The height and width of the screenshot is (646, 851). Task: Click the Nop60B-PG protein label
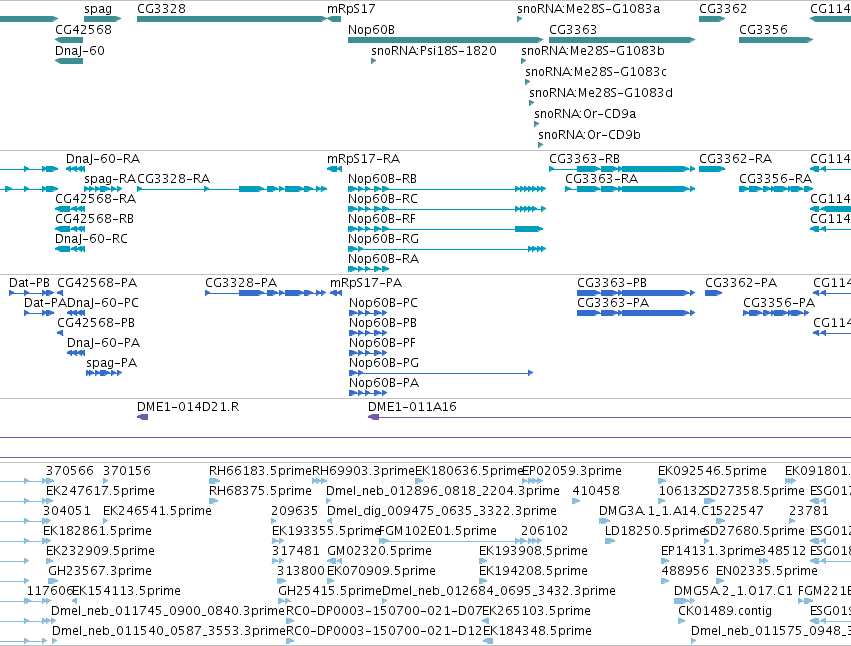tap(384, 363)
